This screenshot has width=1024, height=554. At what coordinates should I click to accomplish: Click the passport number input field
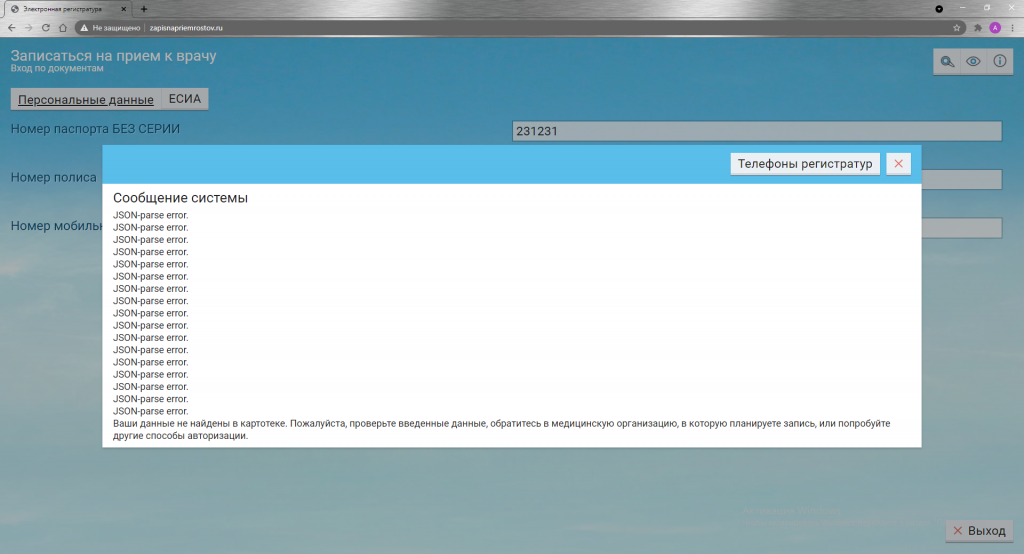point(756,131)
